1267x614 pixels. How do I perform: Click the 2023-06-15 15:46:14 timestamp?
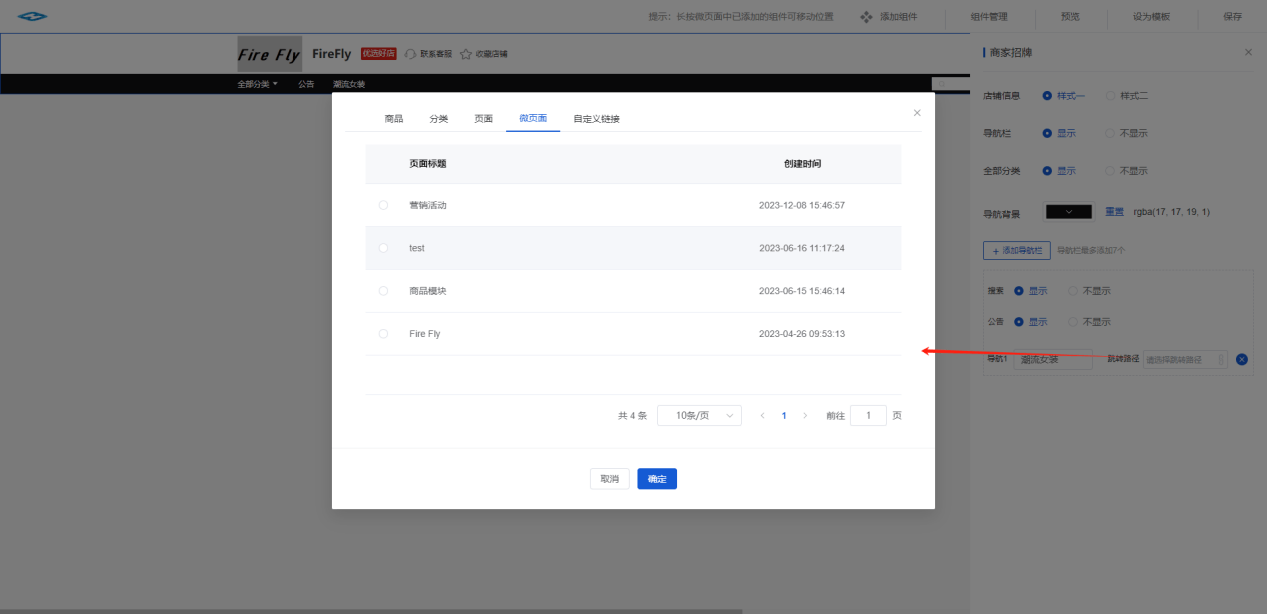tap(802, 291)
